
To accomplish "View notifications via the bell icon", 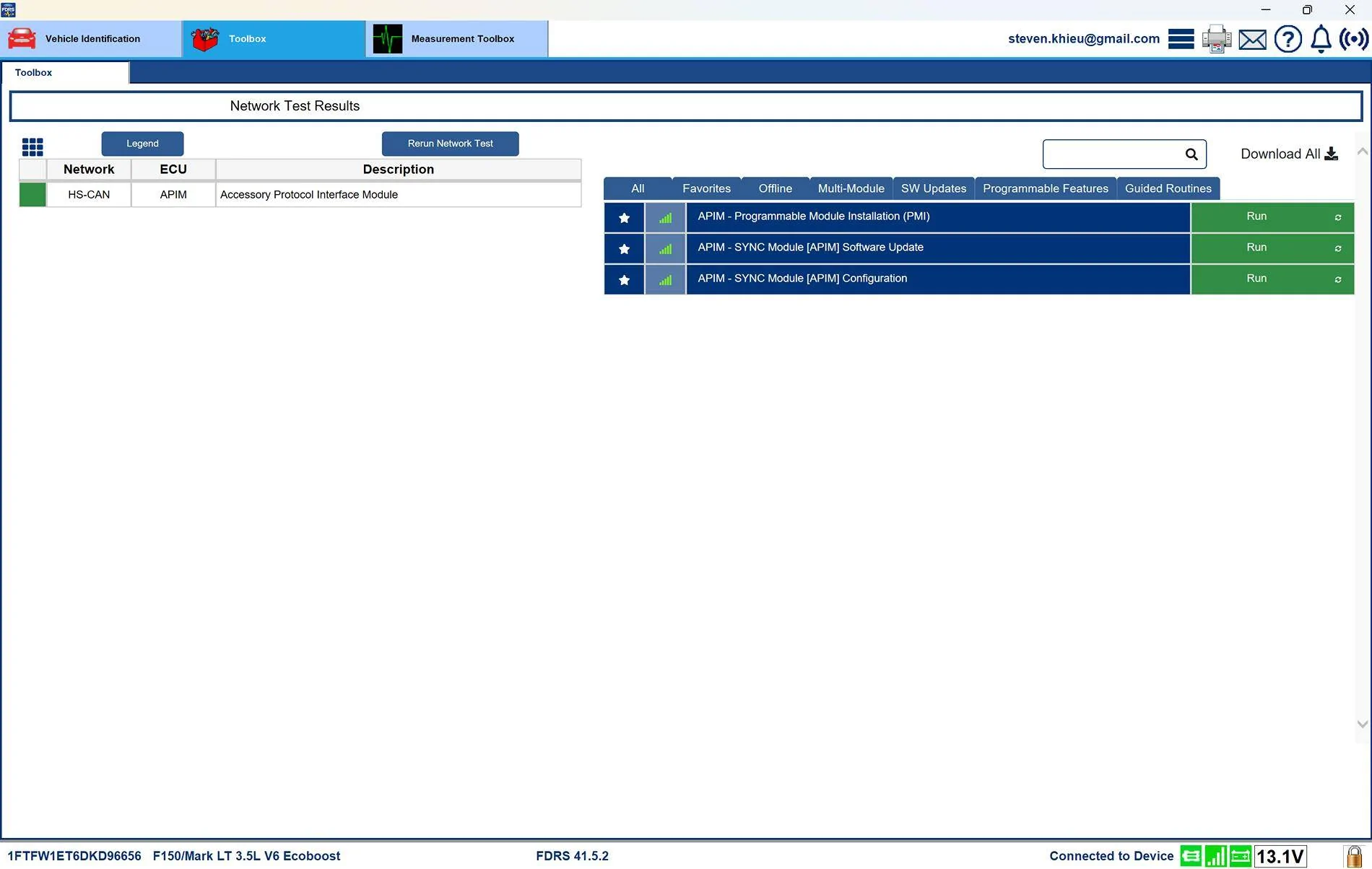I will (x=1320, y=39).
